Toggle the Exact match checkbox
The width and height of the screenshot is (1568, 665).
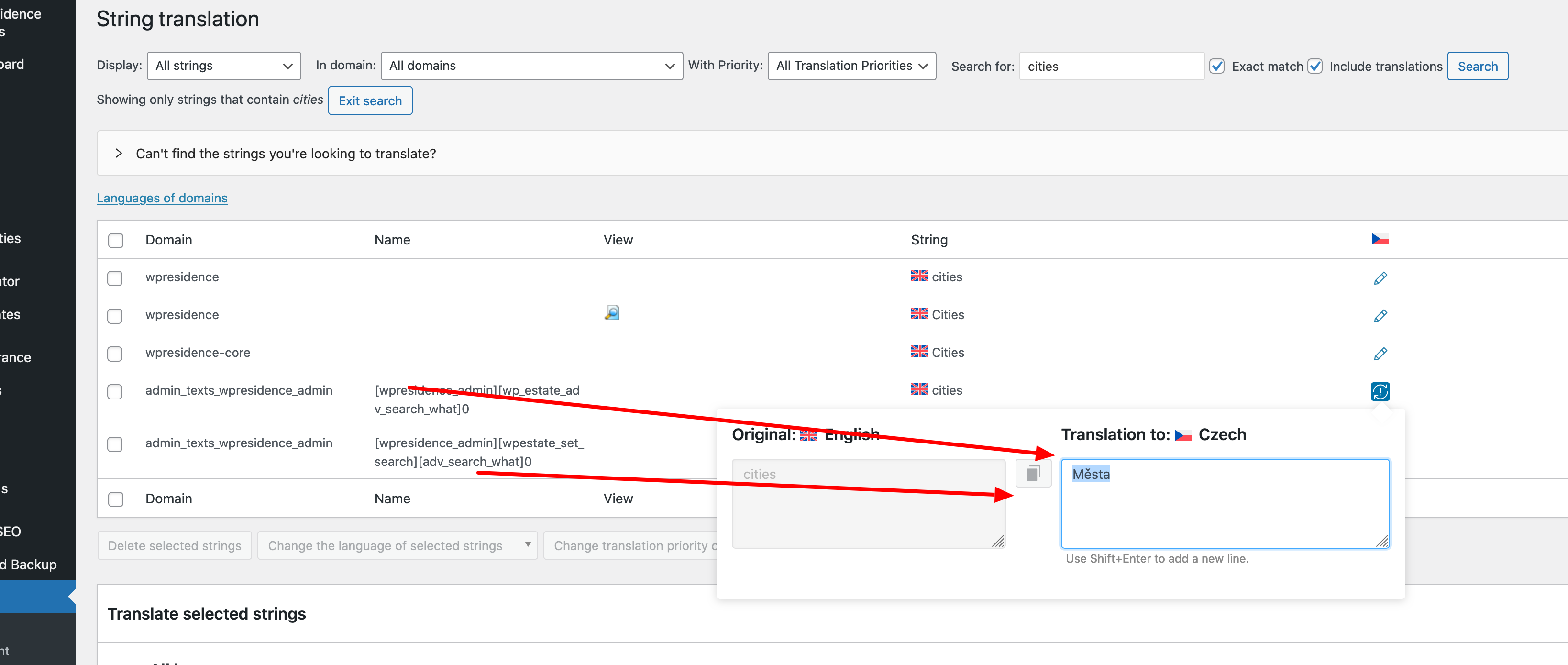1217,66
